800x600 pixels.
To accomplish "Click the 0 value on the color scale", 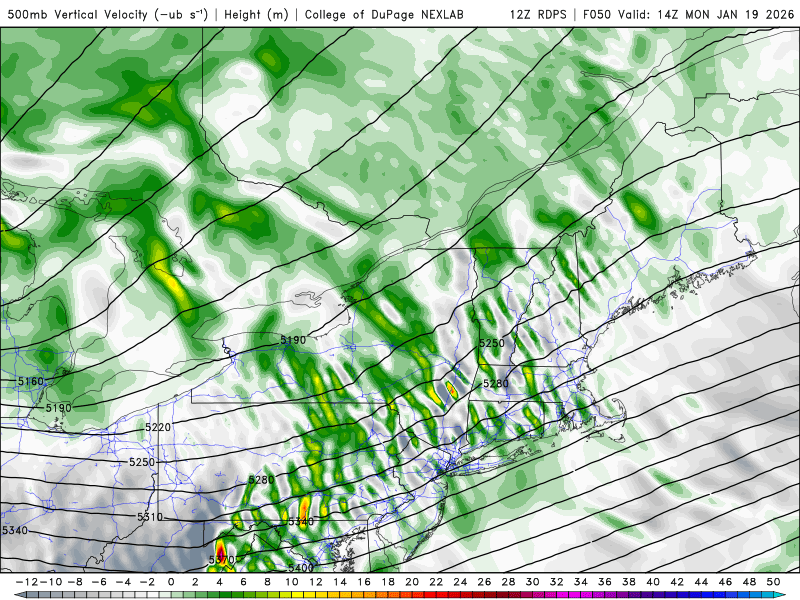I will coord(171,582).
